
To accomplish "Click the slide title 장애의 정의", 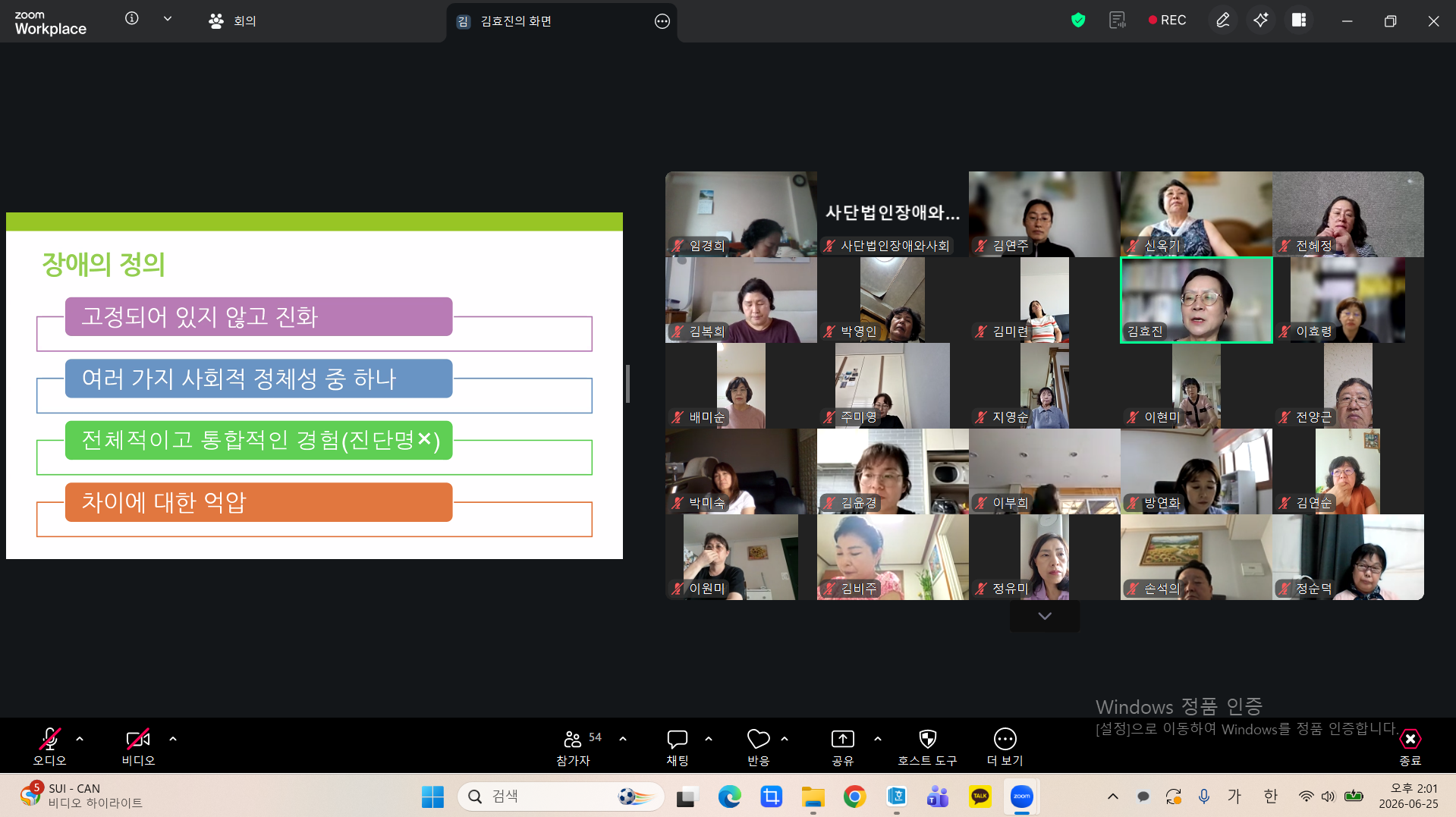I will click(103, 264).
